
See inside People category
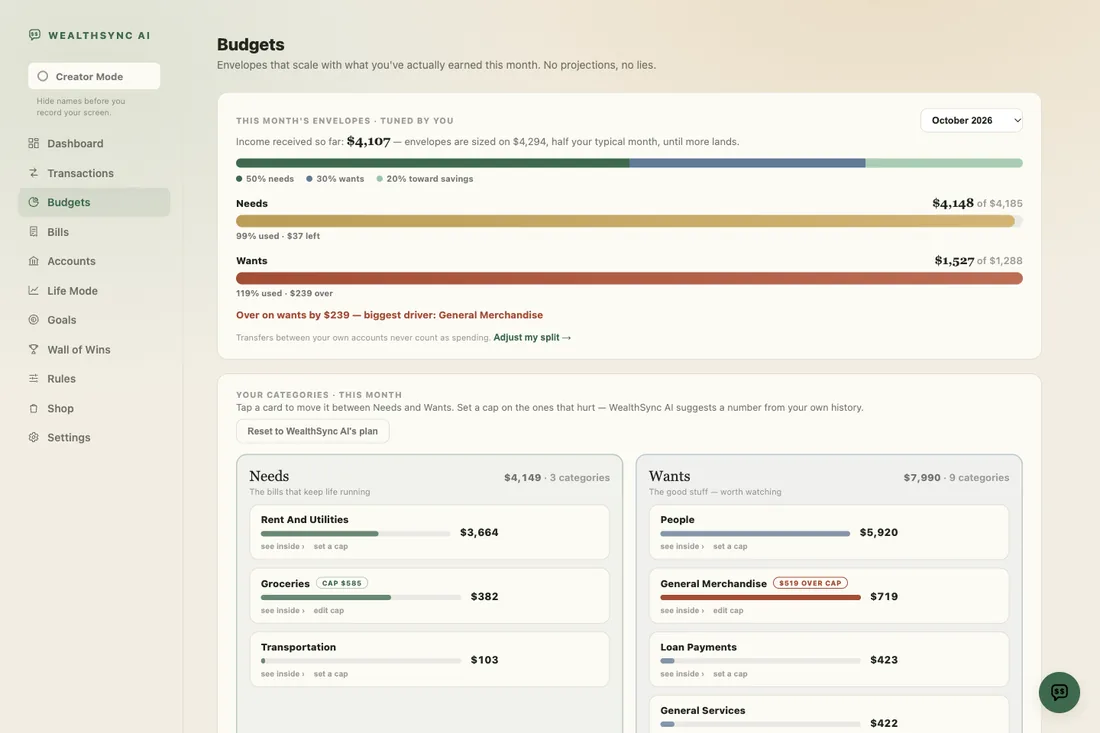point(682,546)
